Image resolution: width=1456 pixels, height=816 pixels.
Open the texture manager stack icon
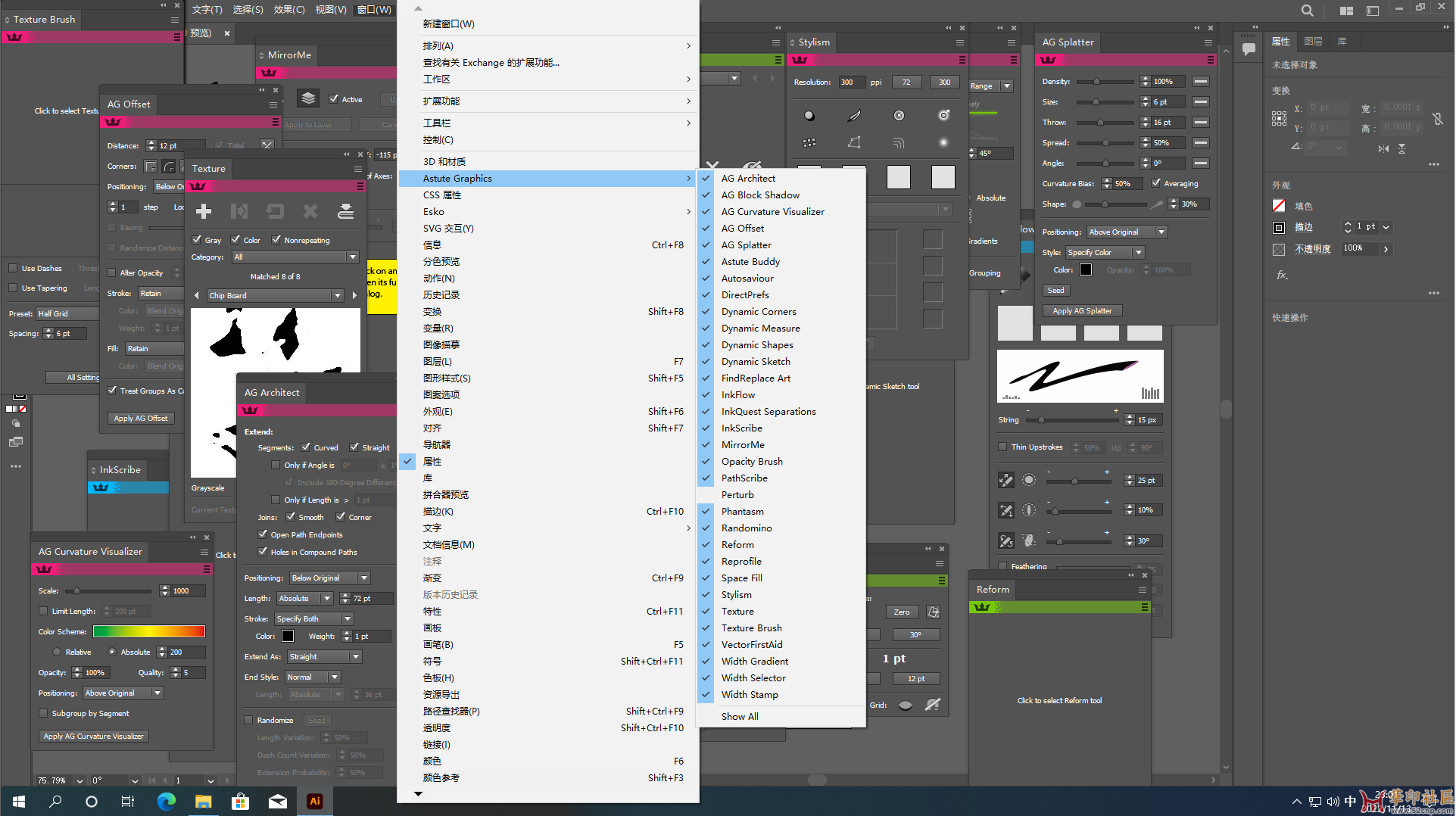point(346,211)
